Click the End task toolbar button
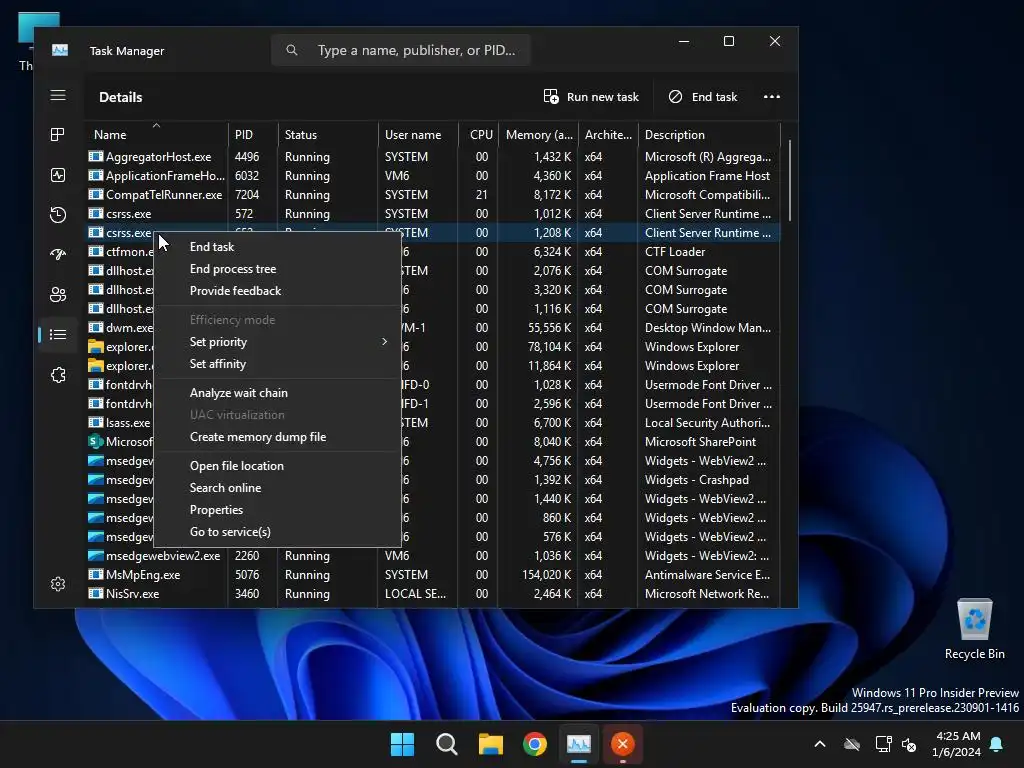Image resolution: width=1024 pixels, height=768 pixels. point(703,97)
